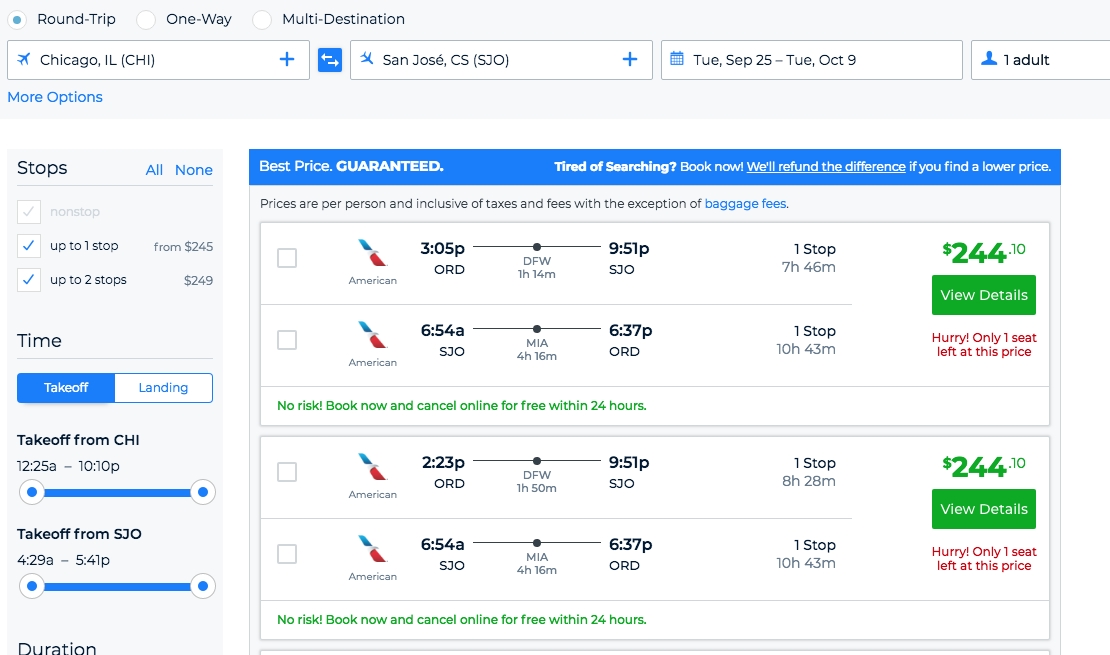The image size is (1110, 655).
Task: Click the arriving airplane icon beside San José
Action: click(x=367, y=60)
